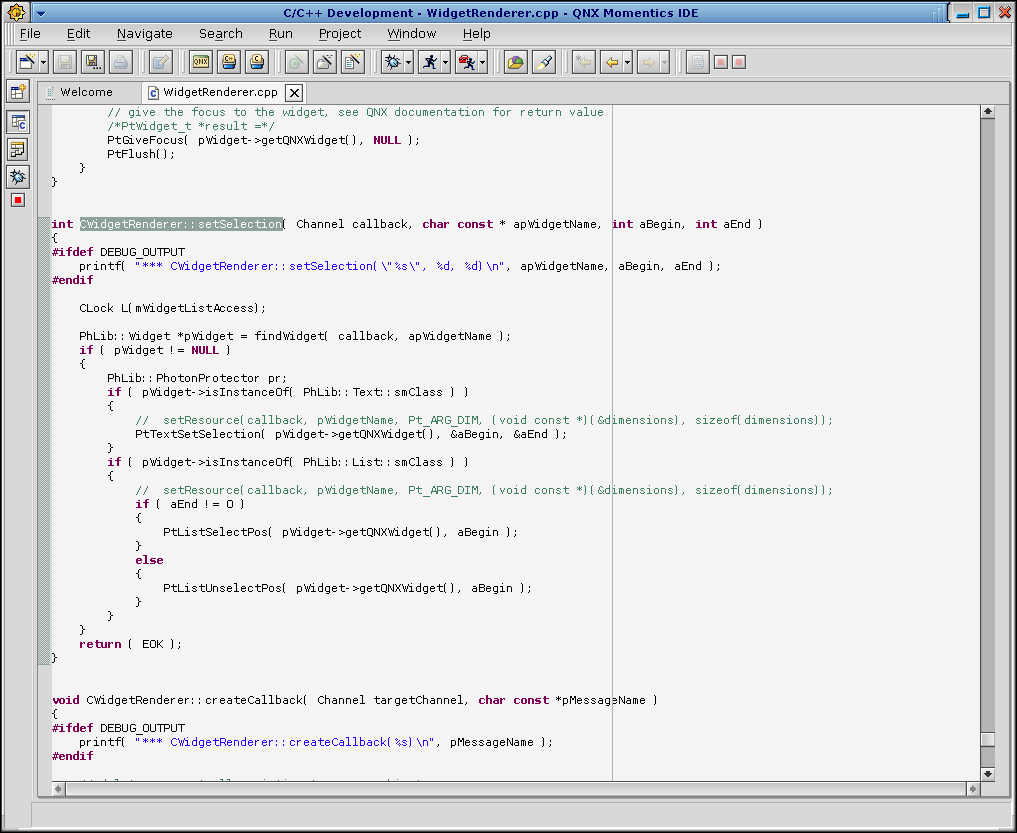Click the External Tools toolbox icon

point(465,63)
